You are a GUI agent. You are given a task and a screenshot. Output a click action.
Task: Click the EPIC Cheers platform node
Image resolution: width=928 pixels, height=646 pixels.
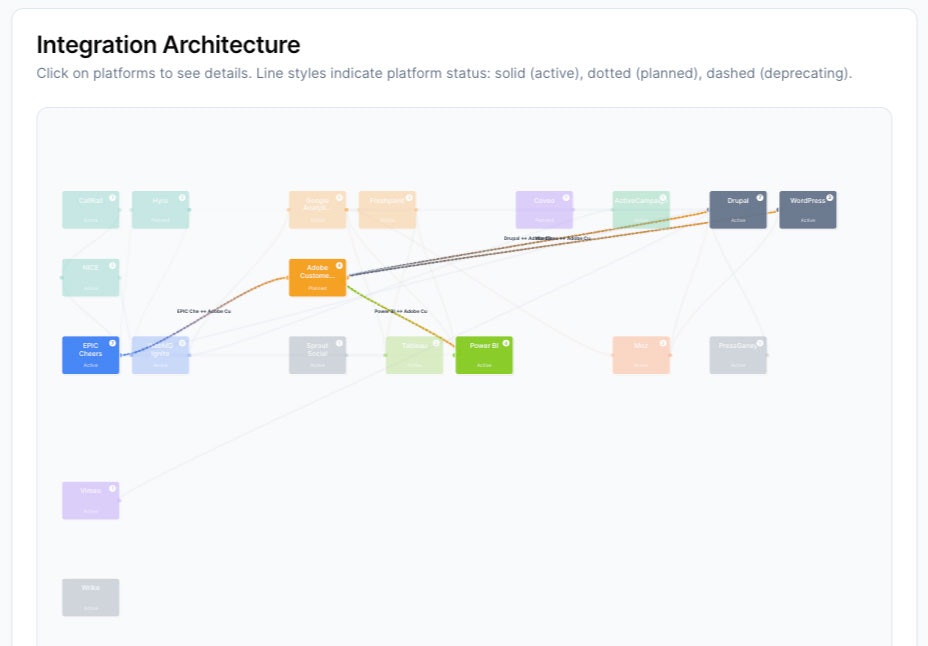coord(91,355)
